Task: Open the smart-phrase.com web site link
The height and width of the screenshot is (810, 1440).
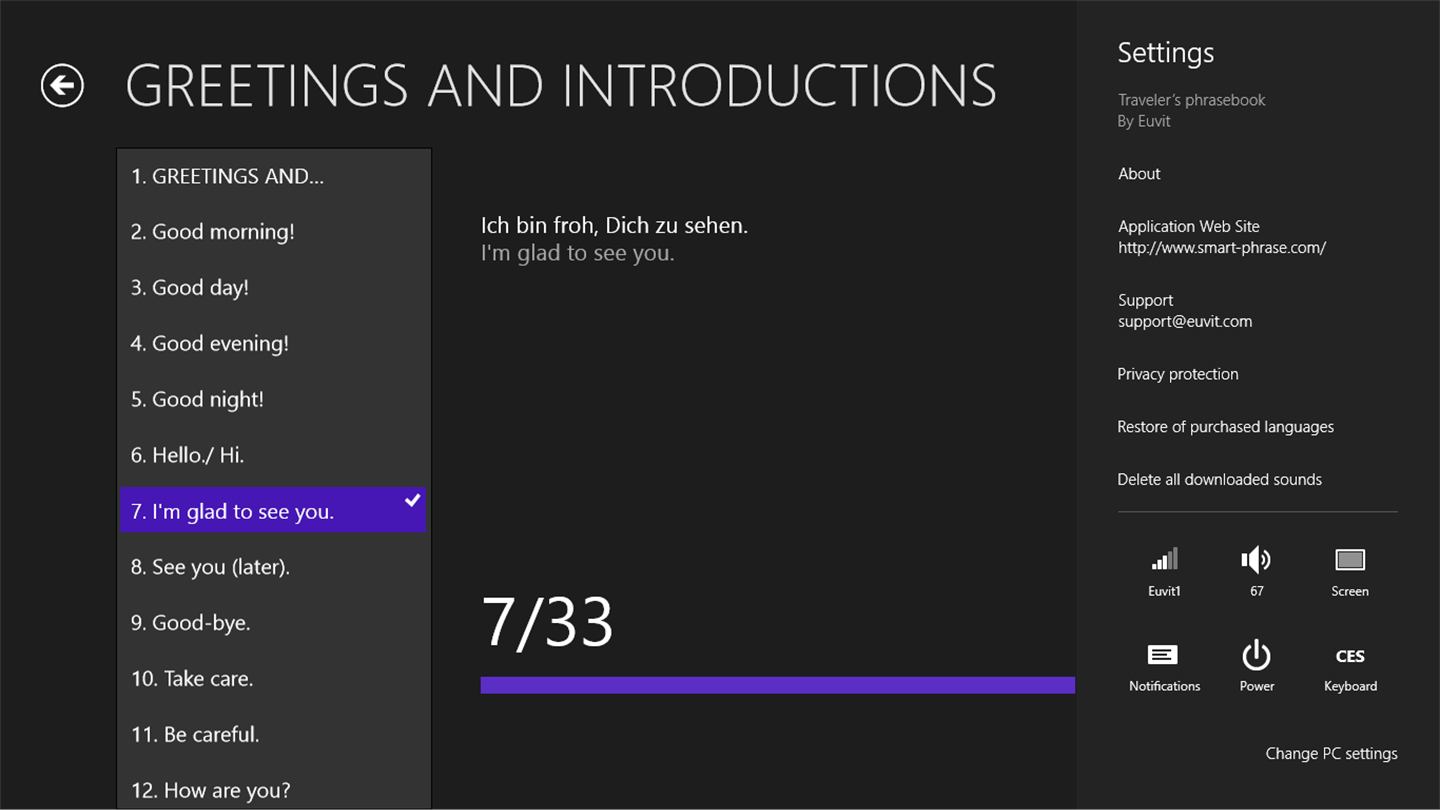Action: pos(1222,248)
